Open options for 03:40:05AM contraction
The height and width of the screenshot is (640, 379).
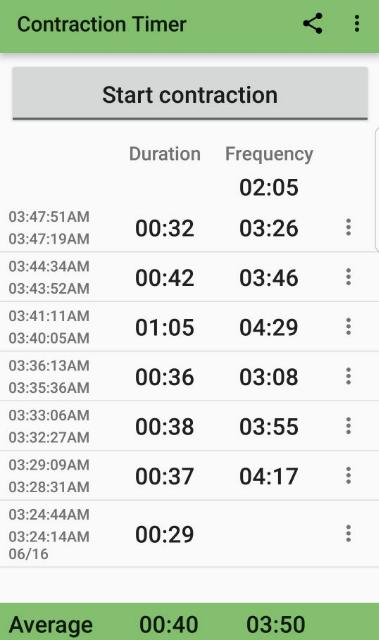coord(348,327)
